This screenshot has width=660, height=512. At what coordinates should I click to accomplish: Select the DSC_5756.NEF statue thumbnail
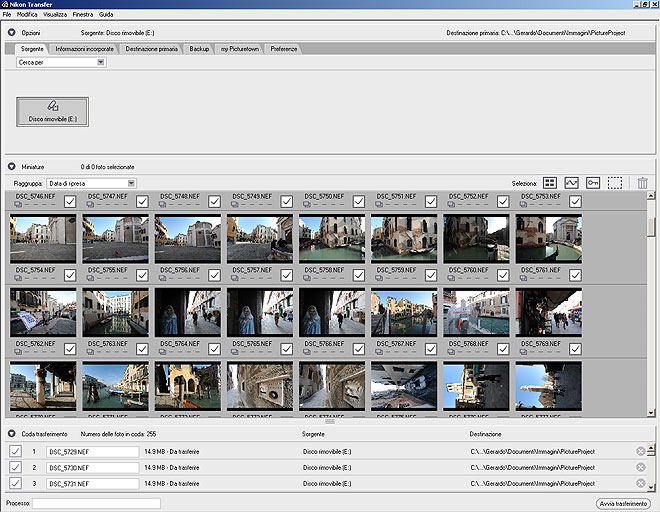point(188,312)
